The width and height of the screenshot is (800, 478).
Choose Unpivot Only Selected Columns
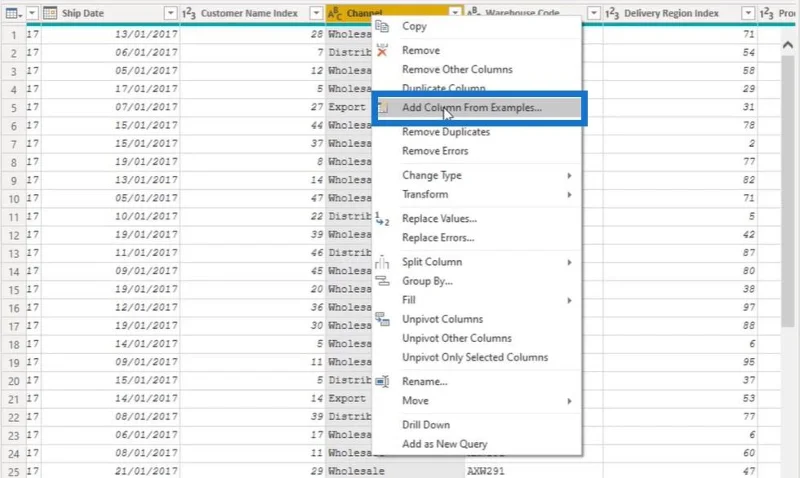(x=477, y=358)
